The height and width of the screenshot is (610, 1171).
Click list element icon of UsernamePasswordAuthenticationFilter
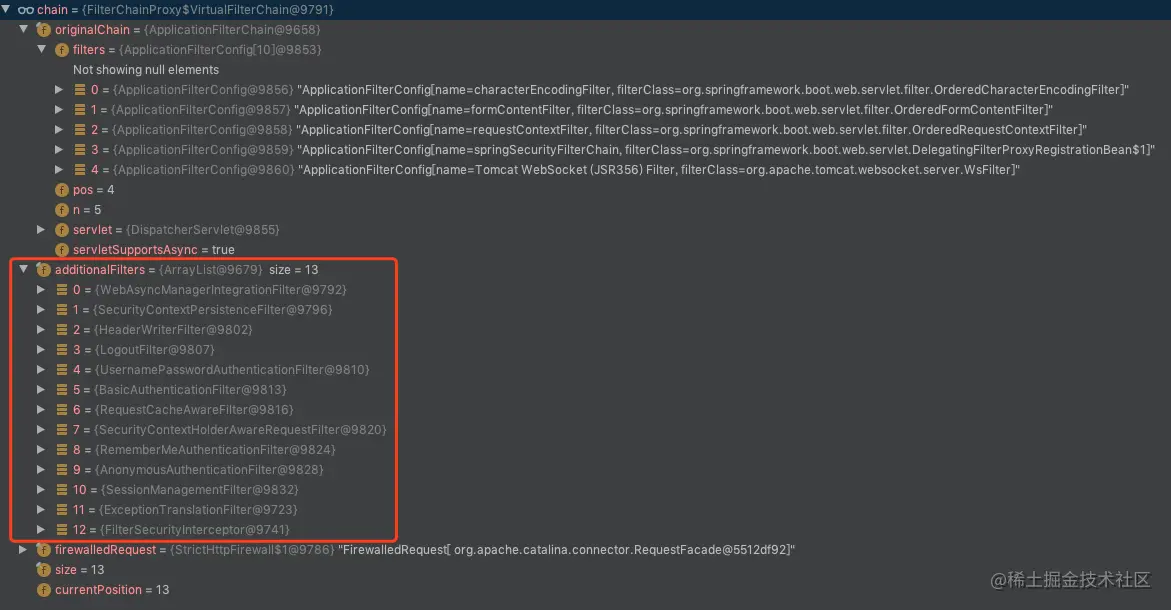coord(62,370)
